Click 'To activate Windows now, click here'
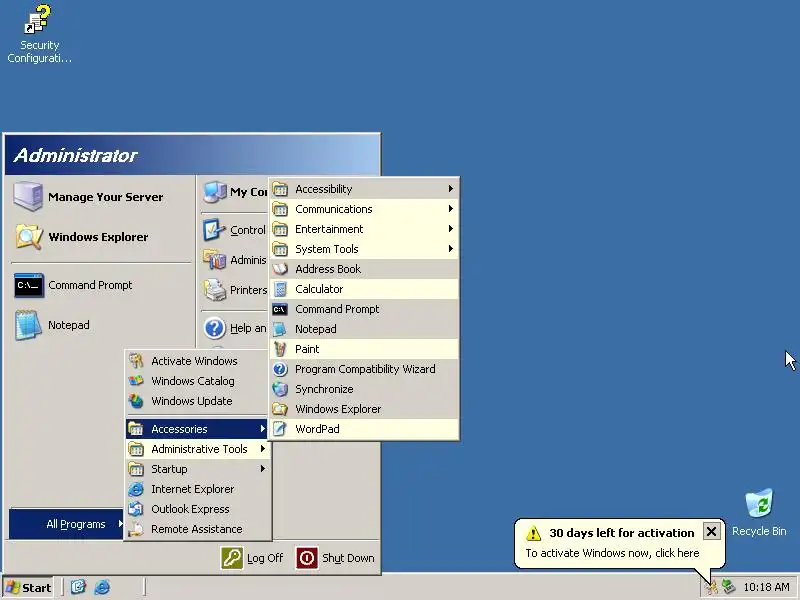The width and height of the screenshot is (800, 600). 612,553
